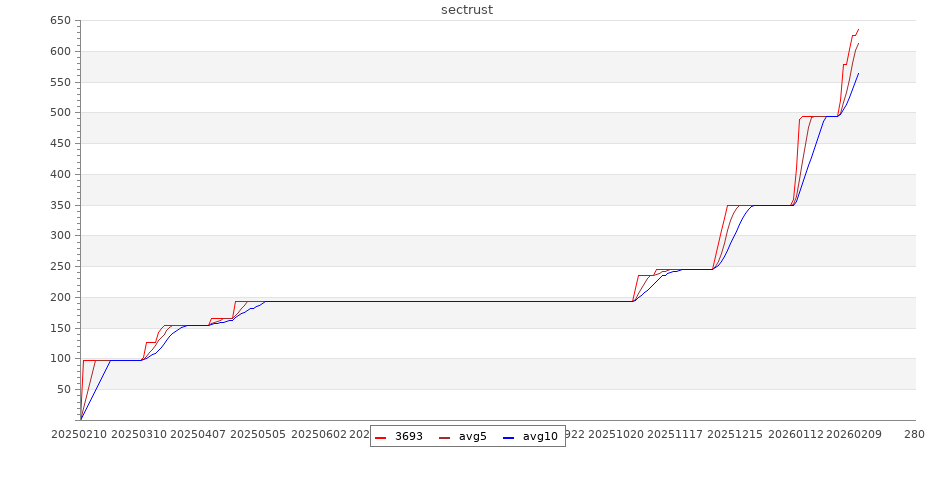Click the 650 y-axis value label
This screenshot has height=500, width=935.
59,21
